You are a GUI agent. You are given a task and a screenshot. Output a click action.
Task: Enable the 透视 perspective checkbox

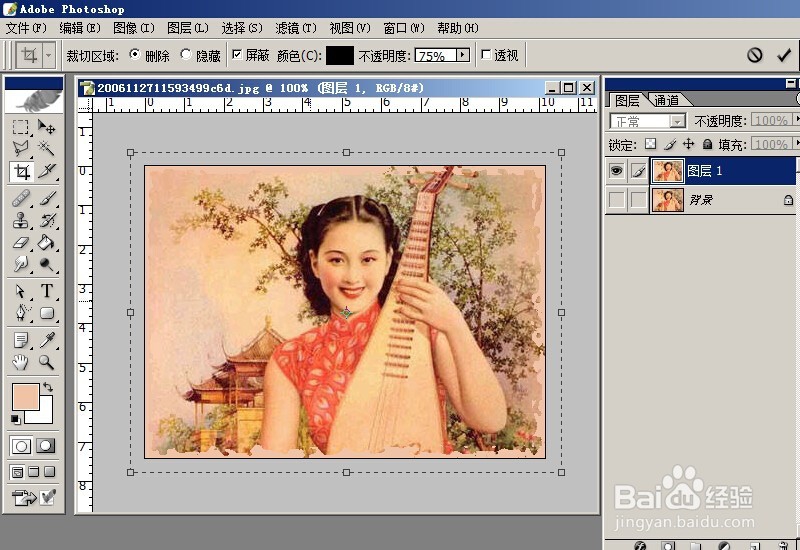tap(486, 54)
